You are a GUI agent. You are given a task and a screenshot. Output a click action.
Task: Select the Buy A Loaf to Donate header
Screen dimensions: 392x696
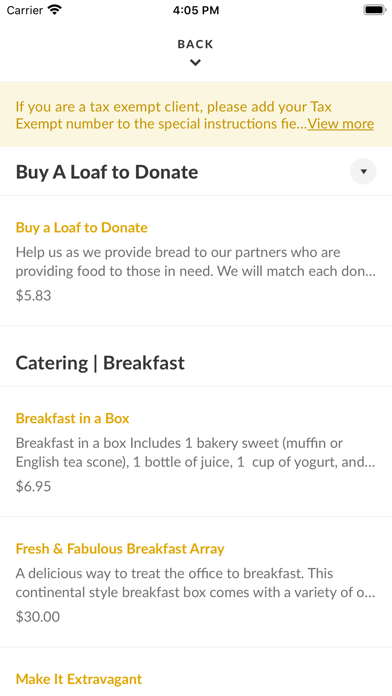(107, 172)
